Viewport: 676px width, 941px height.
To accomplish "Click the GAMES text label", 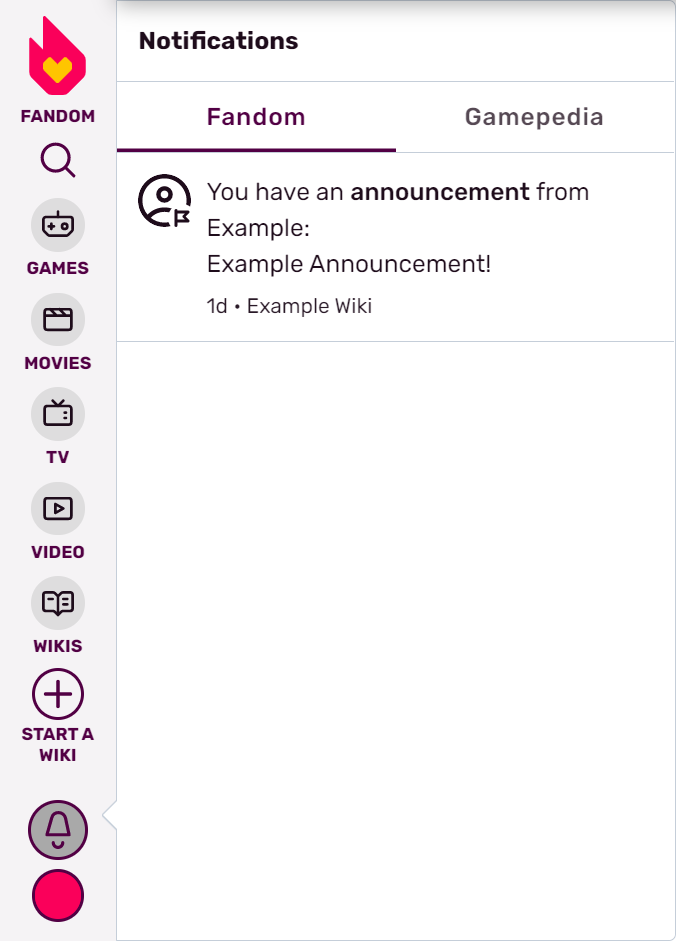I will pyautogui.click(x=57, y=268).
